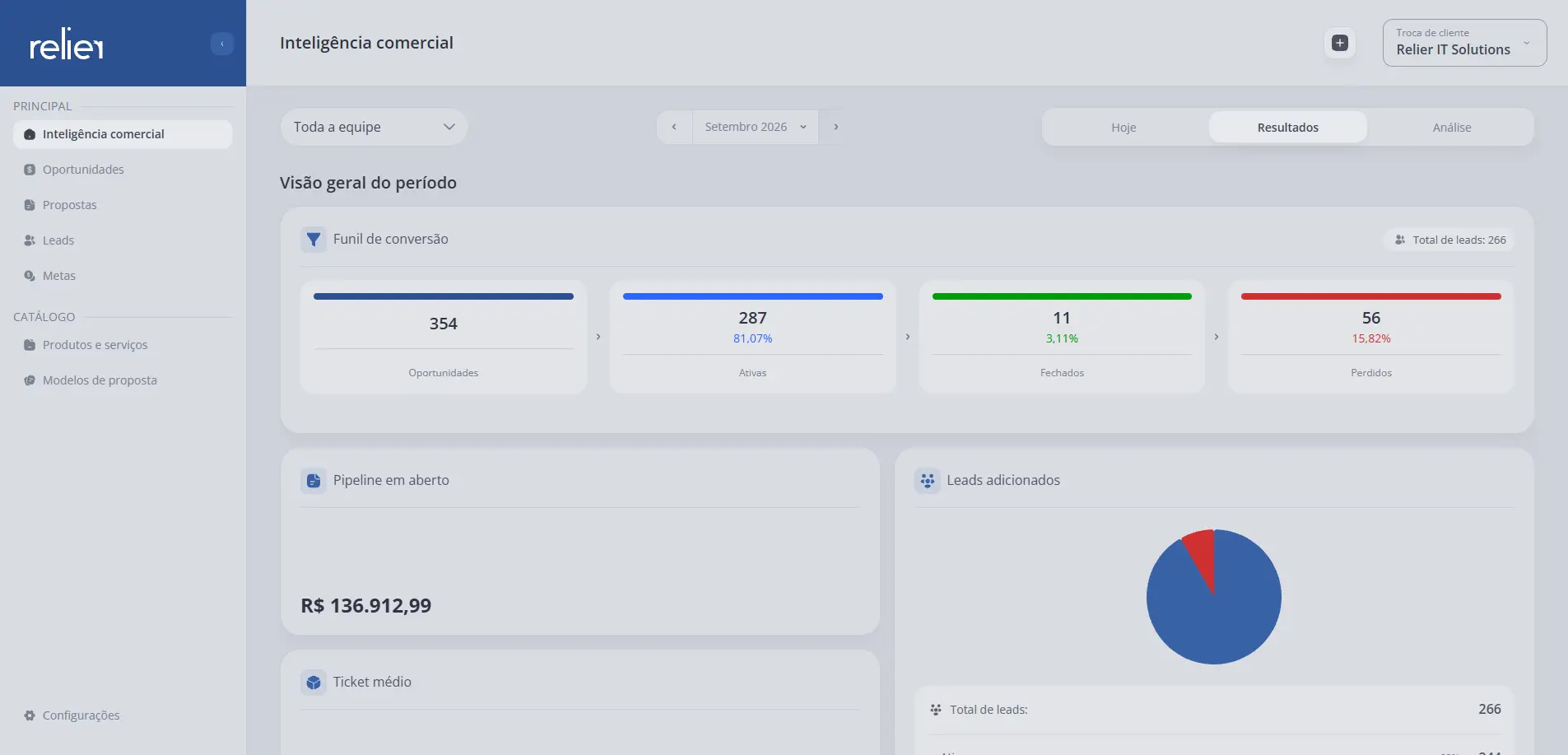Click the Inteligência comercial sidebar icon

[x=30, y=134]
